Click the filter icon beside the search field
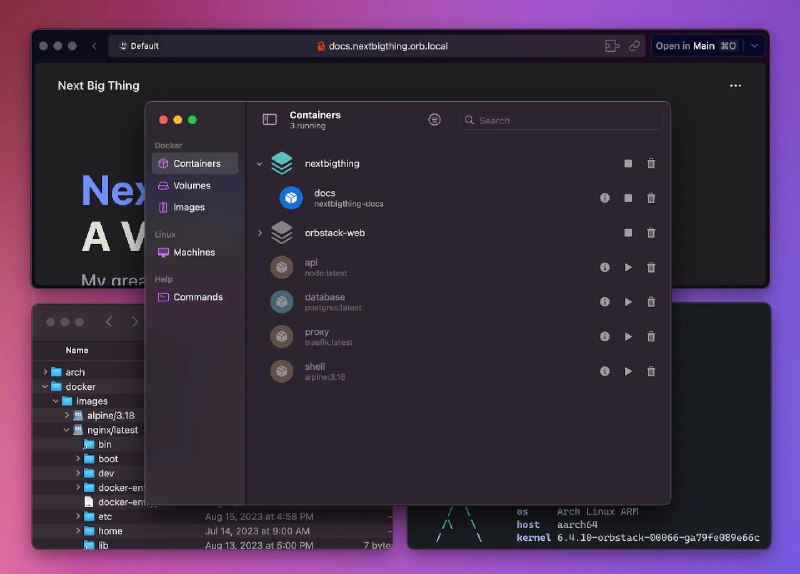This screenshot has width=800, height=574. click(434, 119)
